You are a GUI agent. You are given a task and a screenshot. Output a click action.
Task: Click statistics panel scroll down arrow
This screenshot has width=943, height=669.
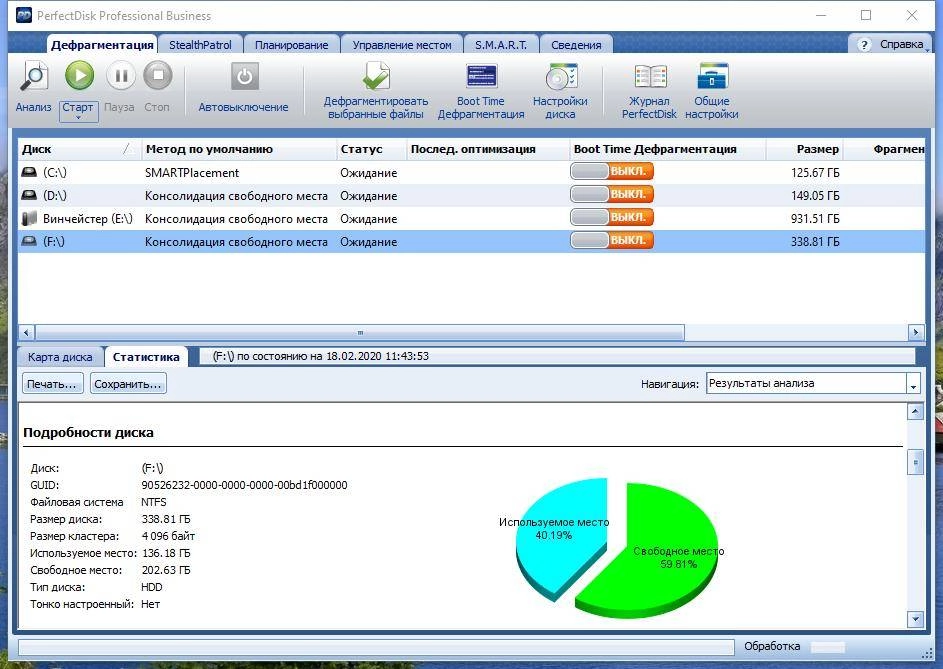[915, 618]
